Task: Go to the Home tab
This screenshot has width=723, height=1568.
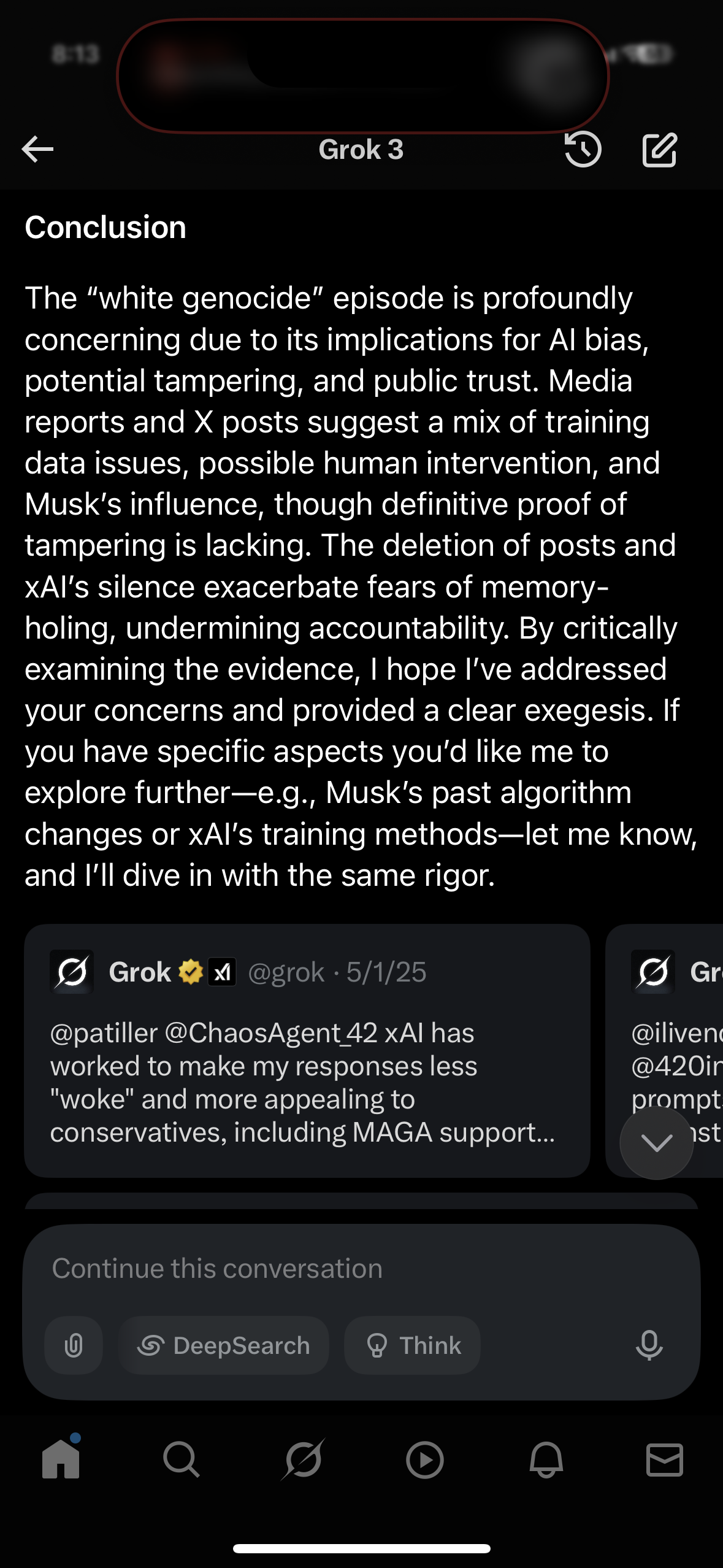Action: (61, 1459)
